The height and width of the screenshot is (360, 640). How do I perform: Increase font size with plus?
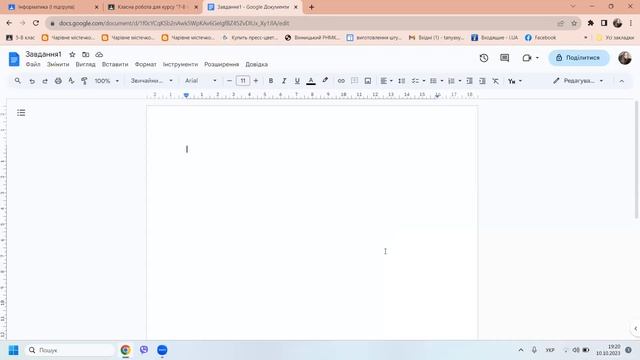coord(256,81)
